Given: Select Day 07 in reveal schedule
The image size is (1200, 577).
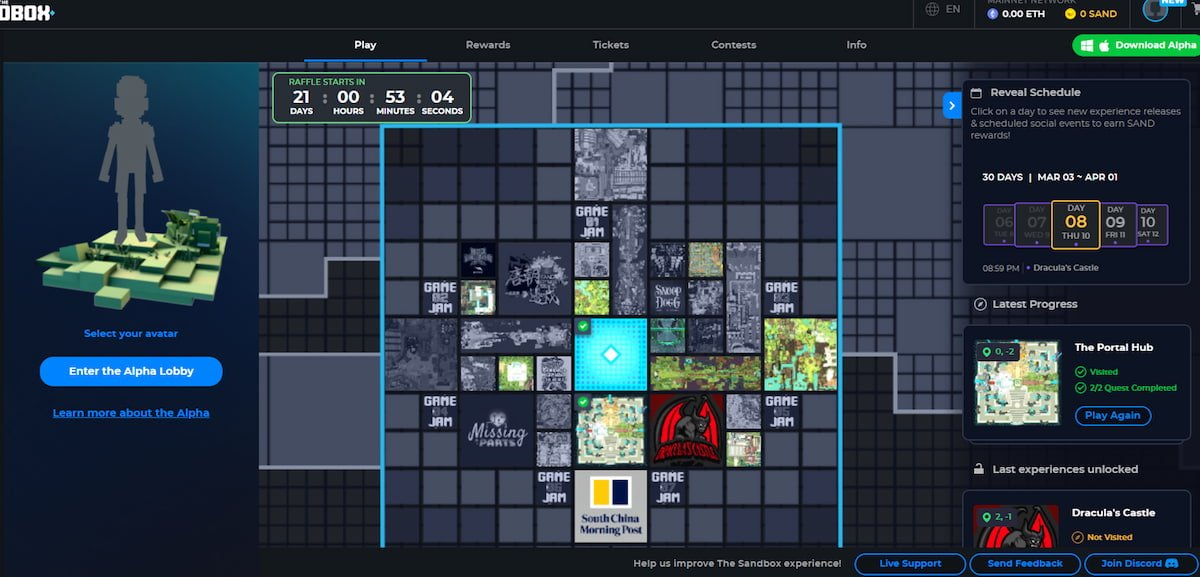Looking at the screenshot, I should click(1036, 224).
